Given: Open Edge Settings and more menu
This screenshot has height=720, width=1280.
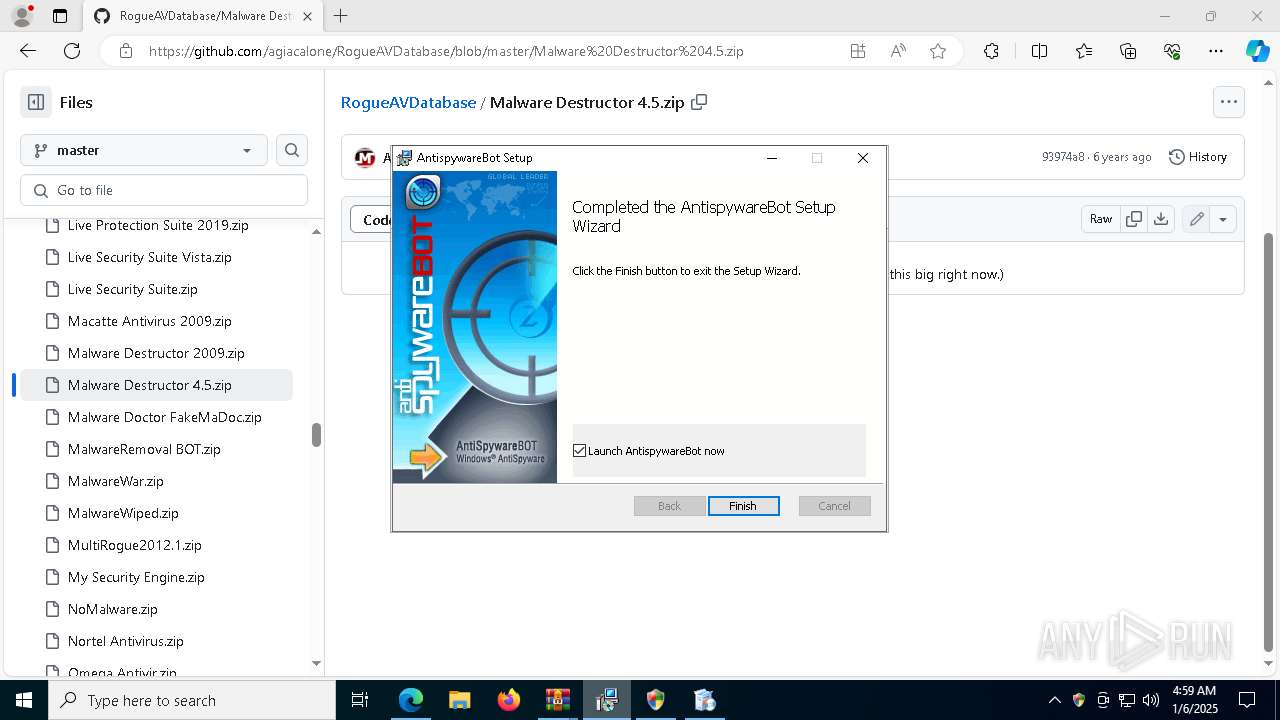Looking at the screenshot, I should click(1216, 51).
